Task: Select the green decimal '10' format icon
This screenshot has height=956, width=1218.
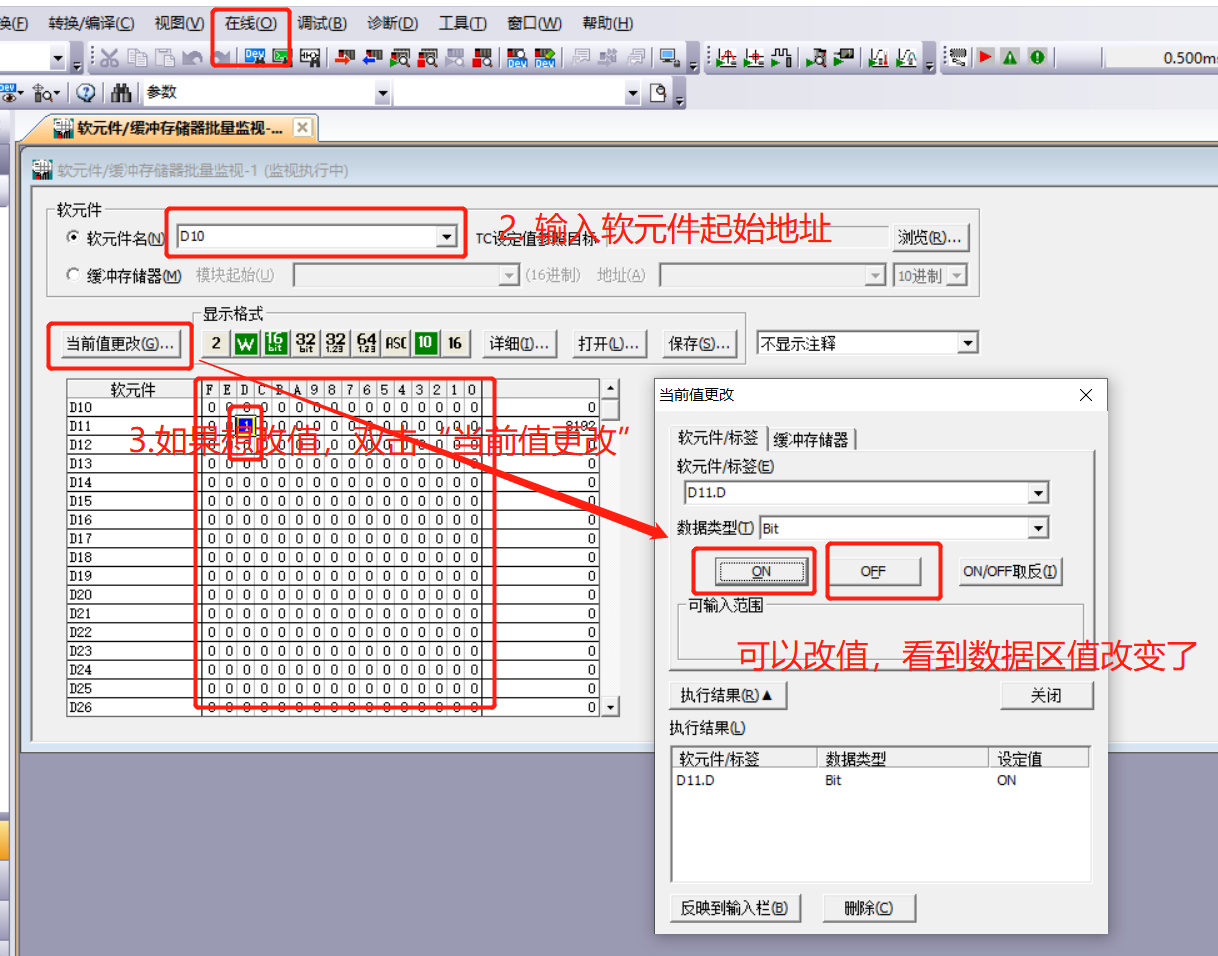Action: (425, 344)
